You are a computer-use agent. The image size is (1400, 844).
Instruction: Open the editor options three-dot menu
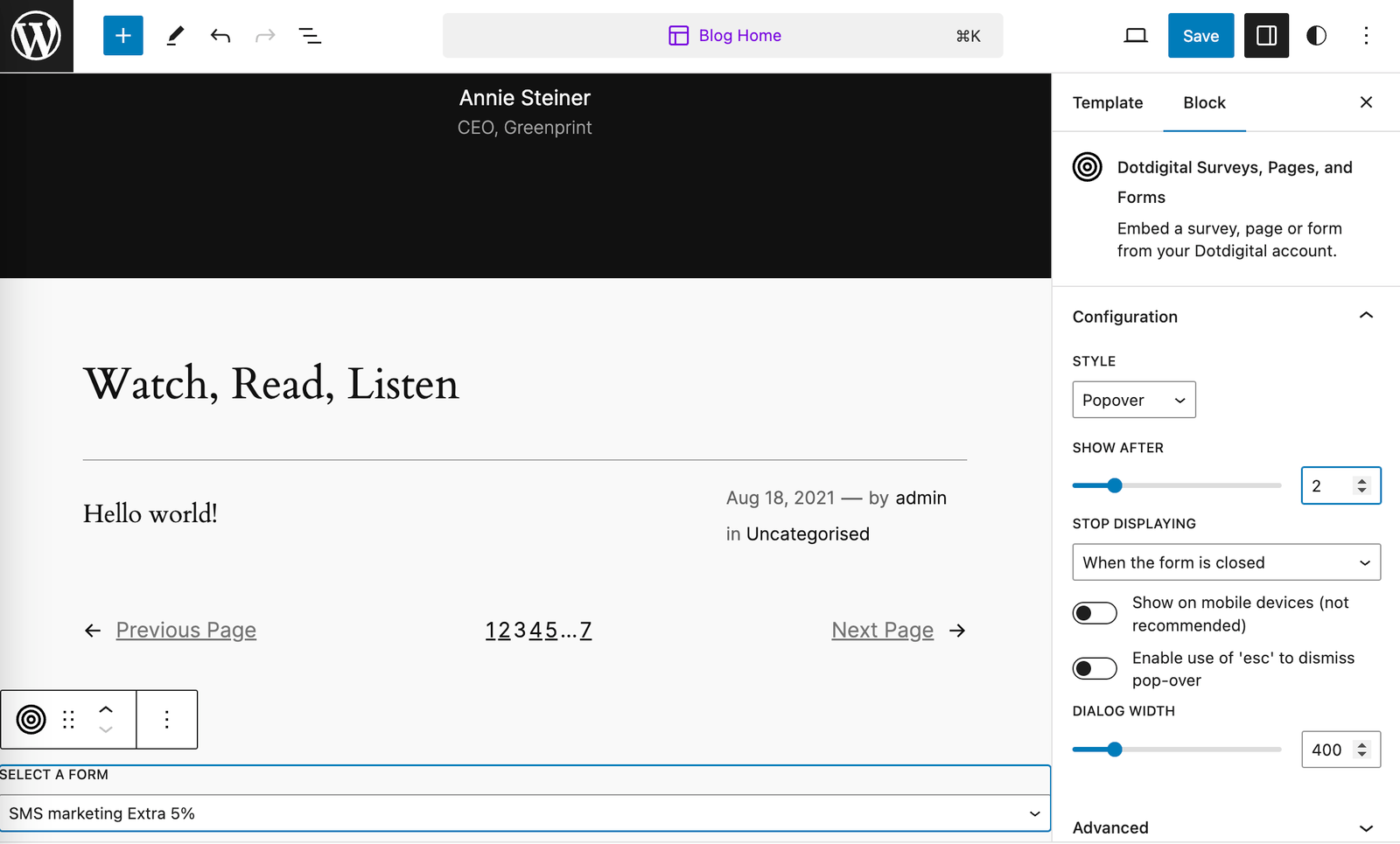(x=1366, y=35)
